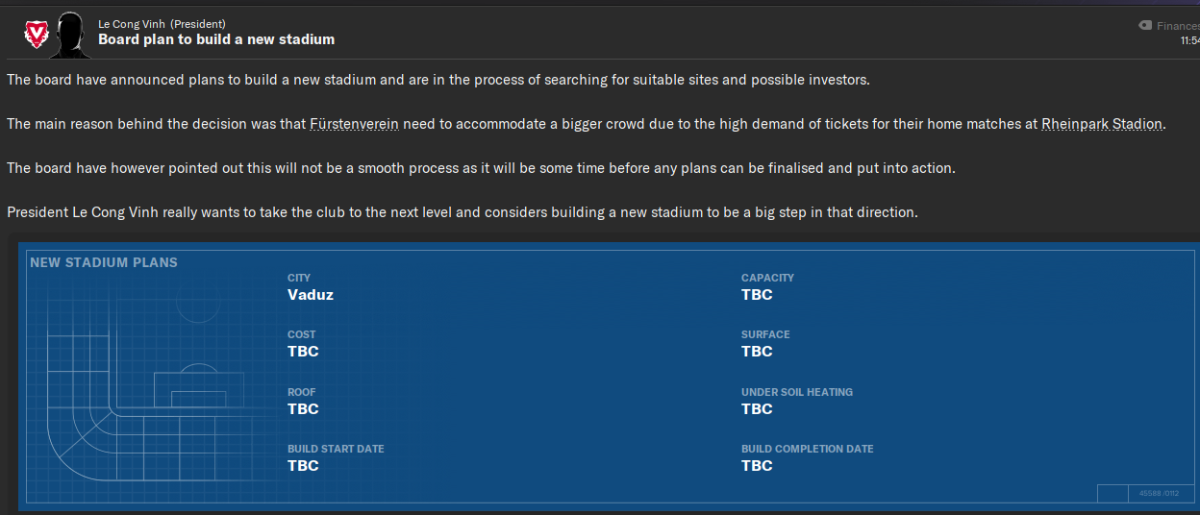Select the 'Board plan to build a new stadium' subject
Viewport: 1200px width, 515px height.
pos(216,39)
